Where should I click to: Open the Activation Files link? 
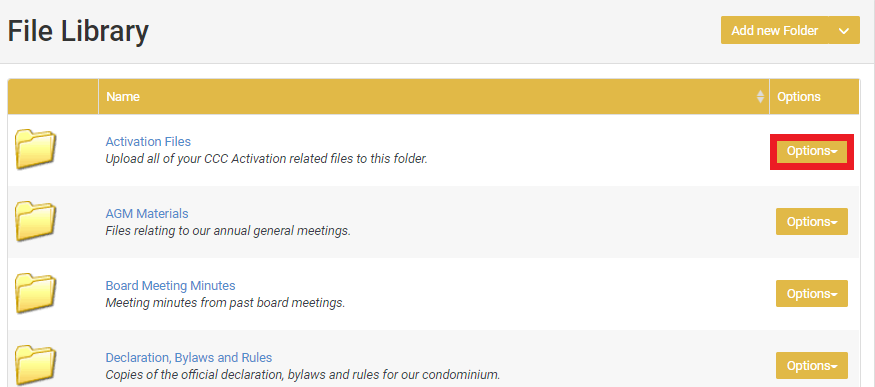point(148,142)
